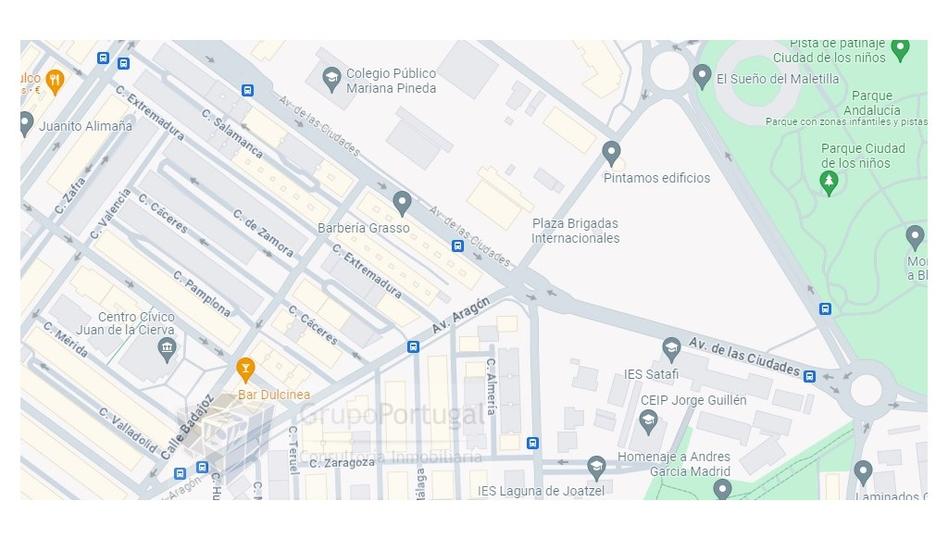Select the El Sueño del Maletilla pin

pyautogui.click(x=701, y=77)
